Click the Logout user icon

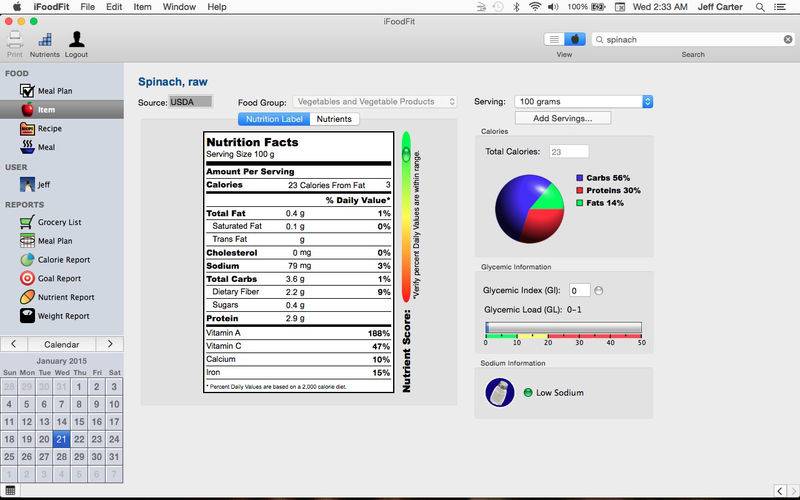click(x=76, y=42)
